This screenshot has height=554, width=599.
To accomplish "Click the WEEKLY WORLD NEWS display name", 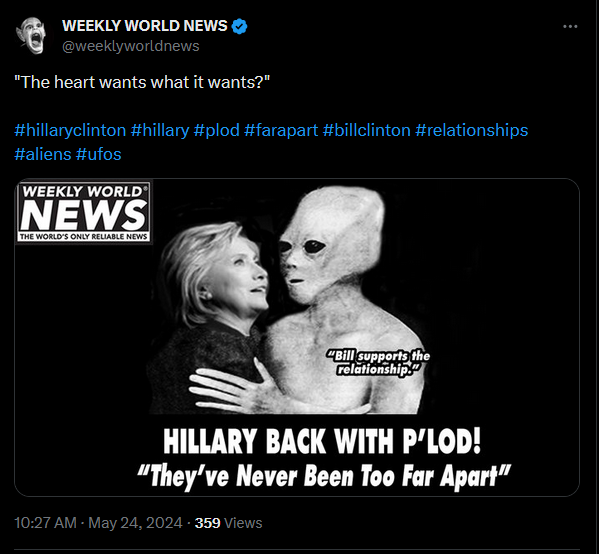I will pos(144,26).
